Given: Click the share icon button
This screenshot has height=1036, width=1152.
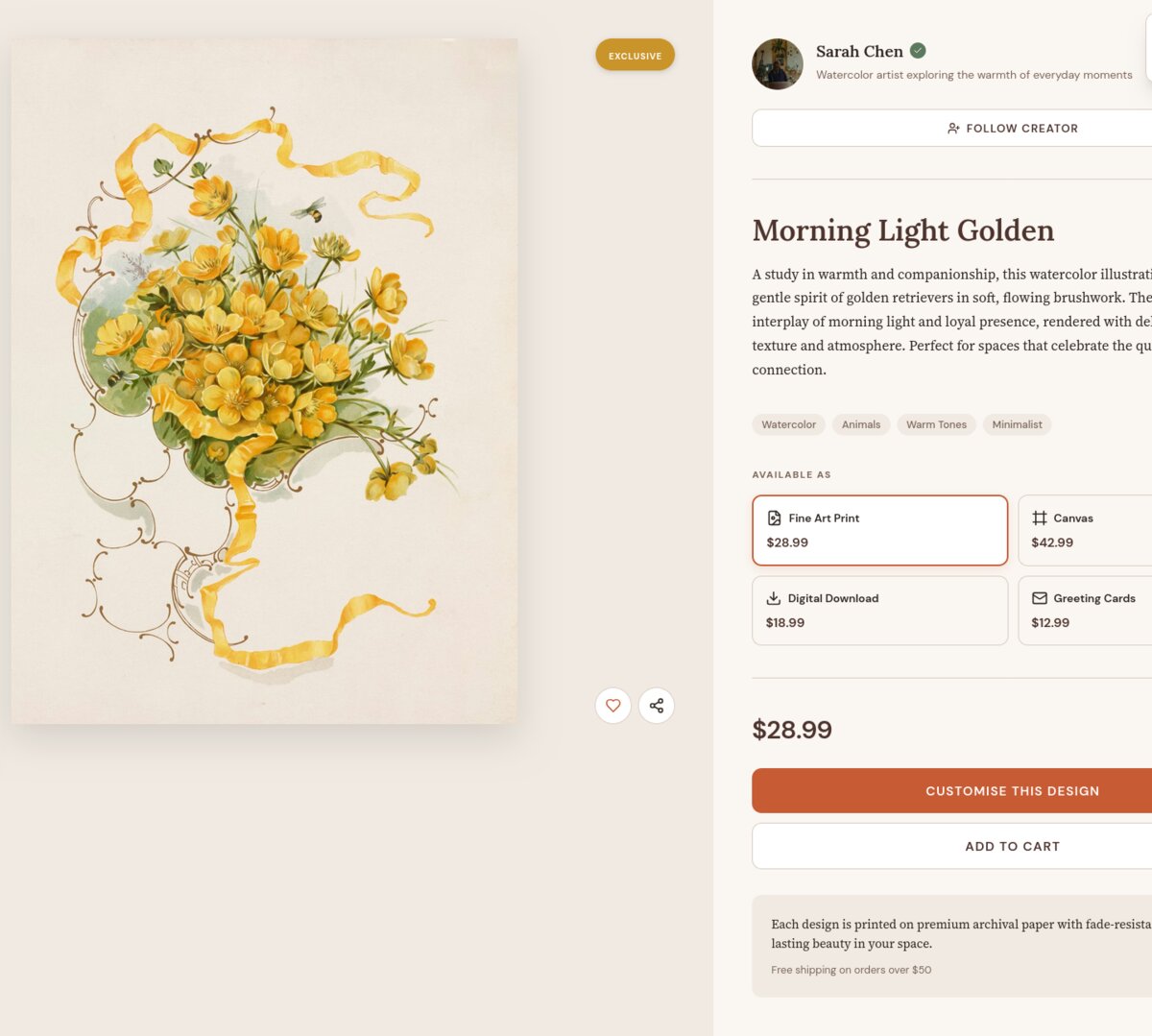Looking at the screenshot, I should coord(657,706).
